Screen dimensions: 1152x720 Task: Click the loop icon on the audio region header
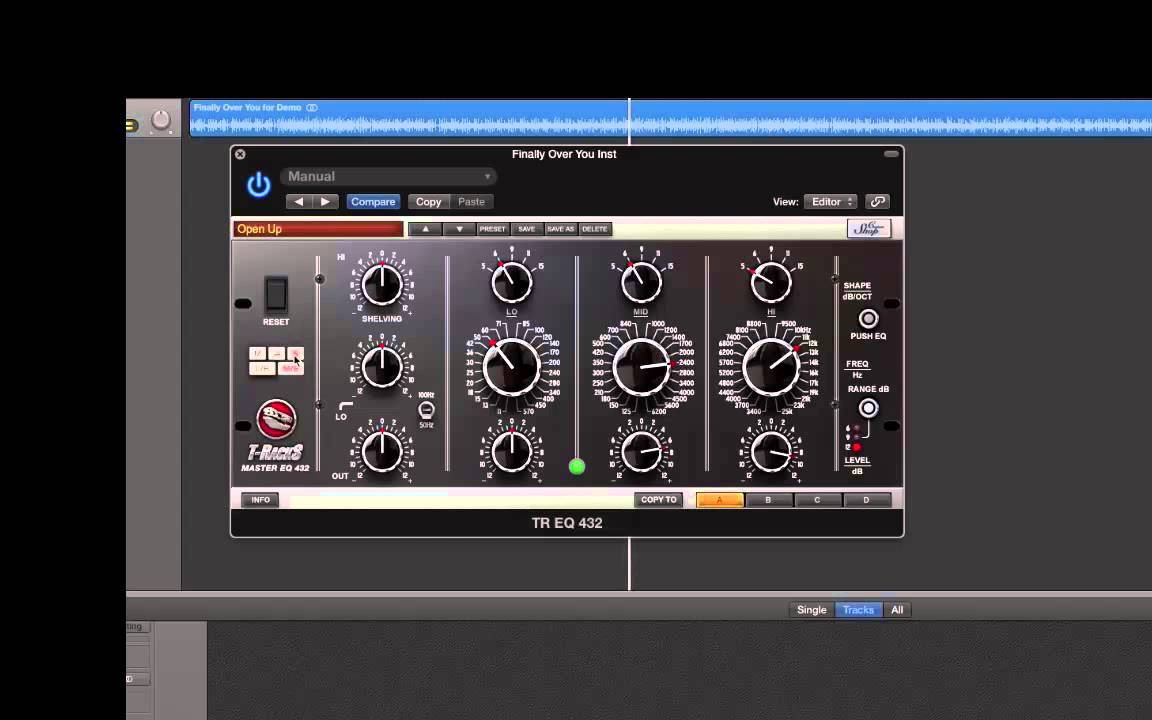click(x=312, y=107)
